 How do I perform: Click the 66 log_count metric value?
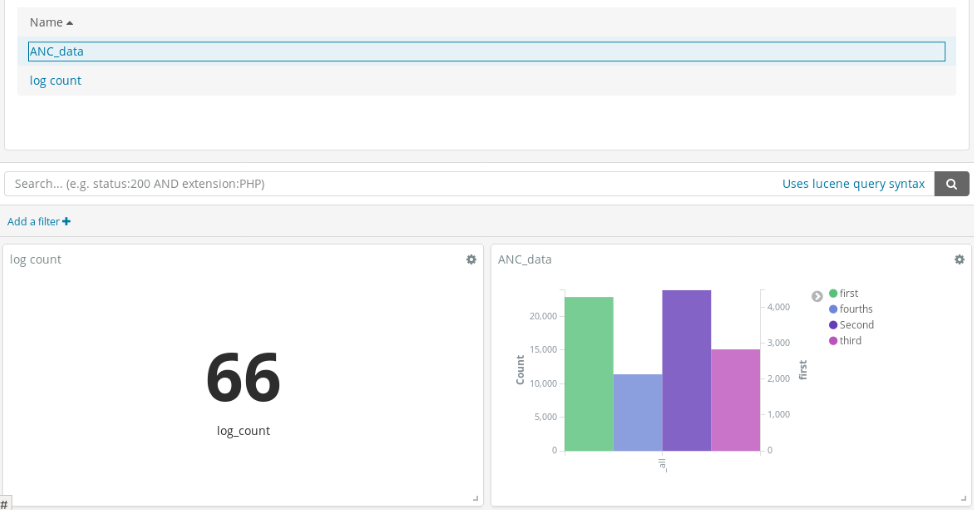[243, 378]
